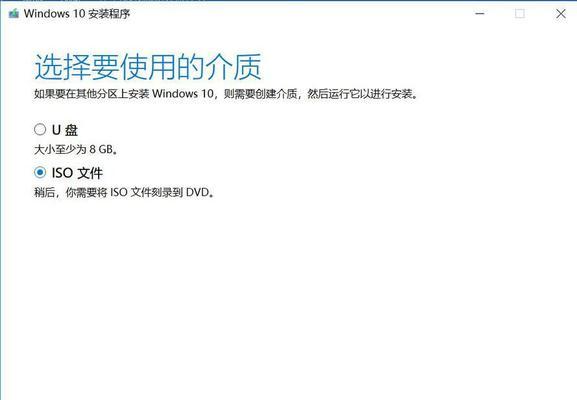Click the empty title bar area beside the title
Viewport: 577px width, 400px height.
294,14
